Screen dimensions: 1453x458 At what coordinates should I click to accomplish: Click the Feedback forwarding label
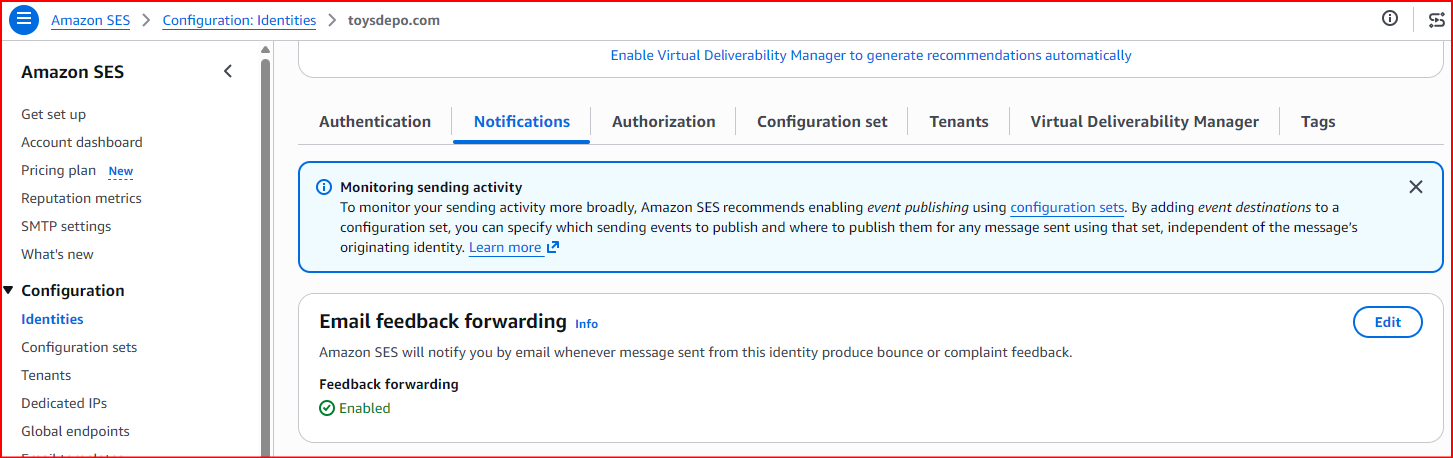pos(389,384)
